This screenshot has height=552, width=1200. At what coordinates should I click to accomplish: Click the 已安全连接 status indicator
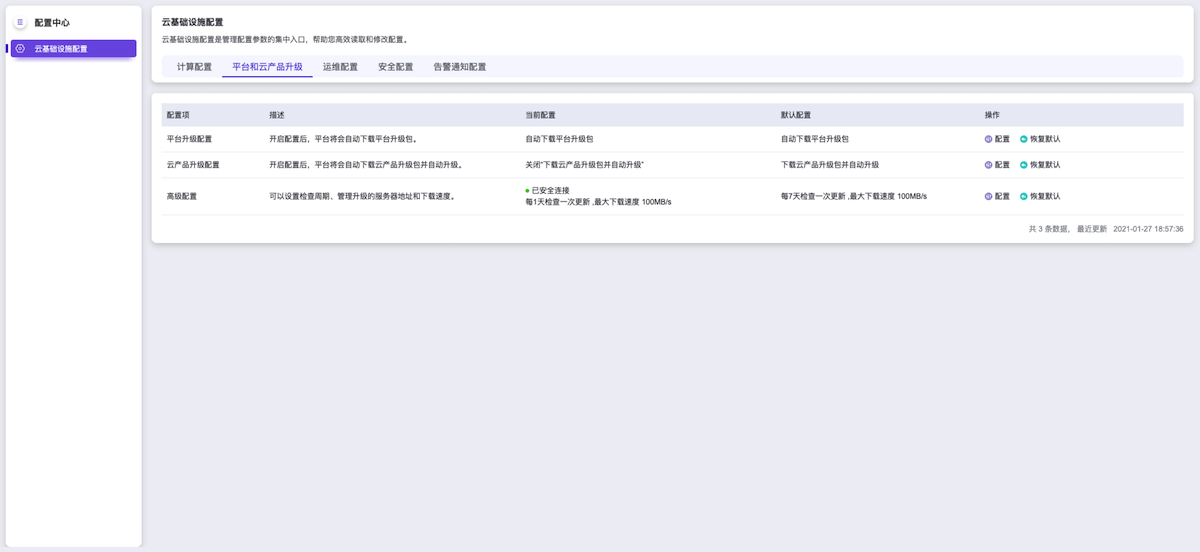click(x=550, y=190)
